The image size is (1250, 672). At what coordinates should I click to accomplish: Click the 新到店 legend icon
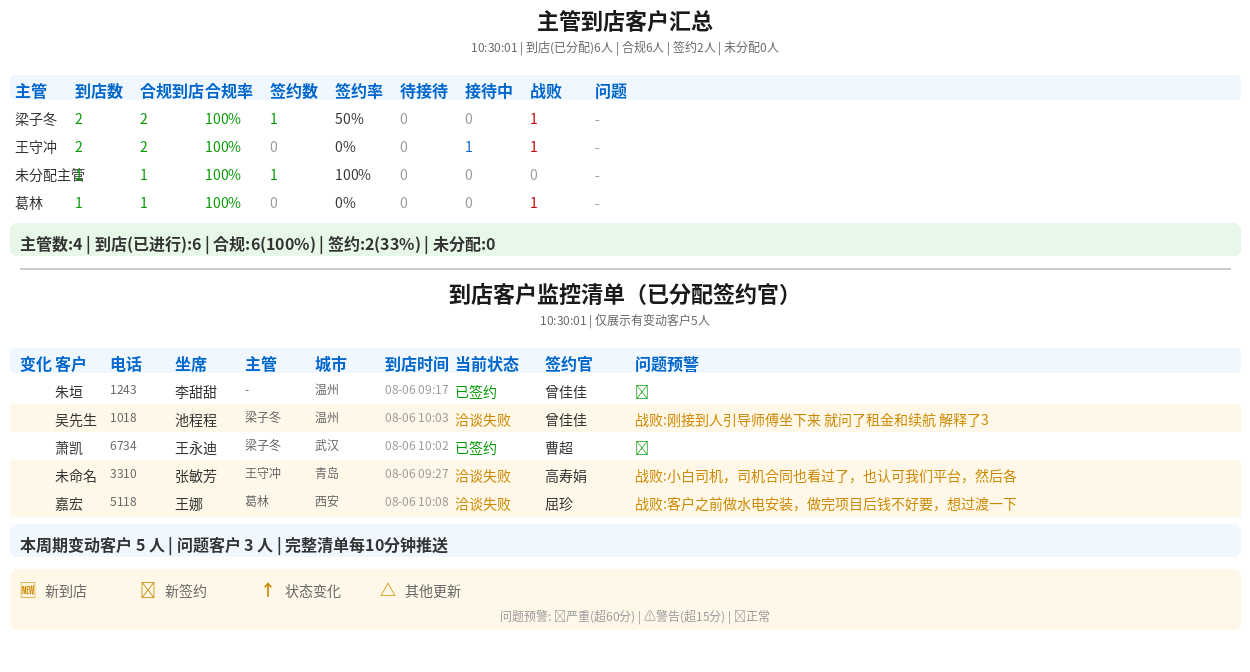[28, 590]
